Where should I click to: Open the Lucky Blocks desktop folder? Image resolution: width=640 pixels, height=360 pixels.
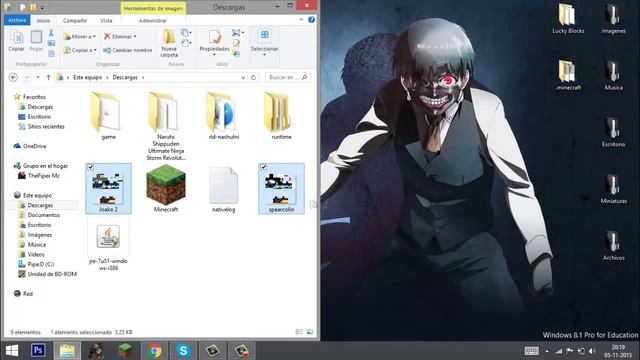tap(568, 19)
